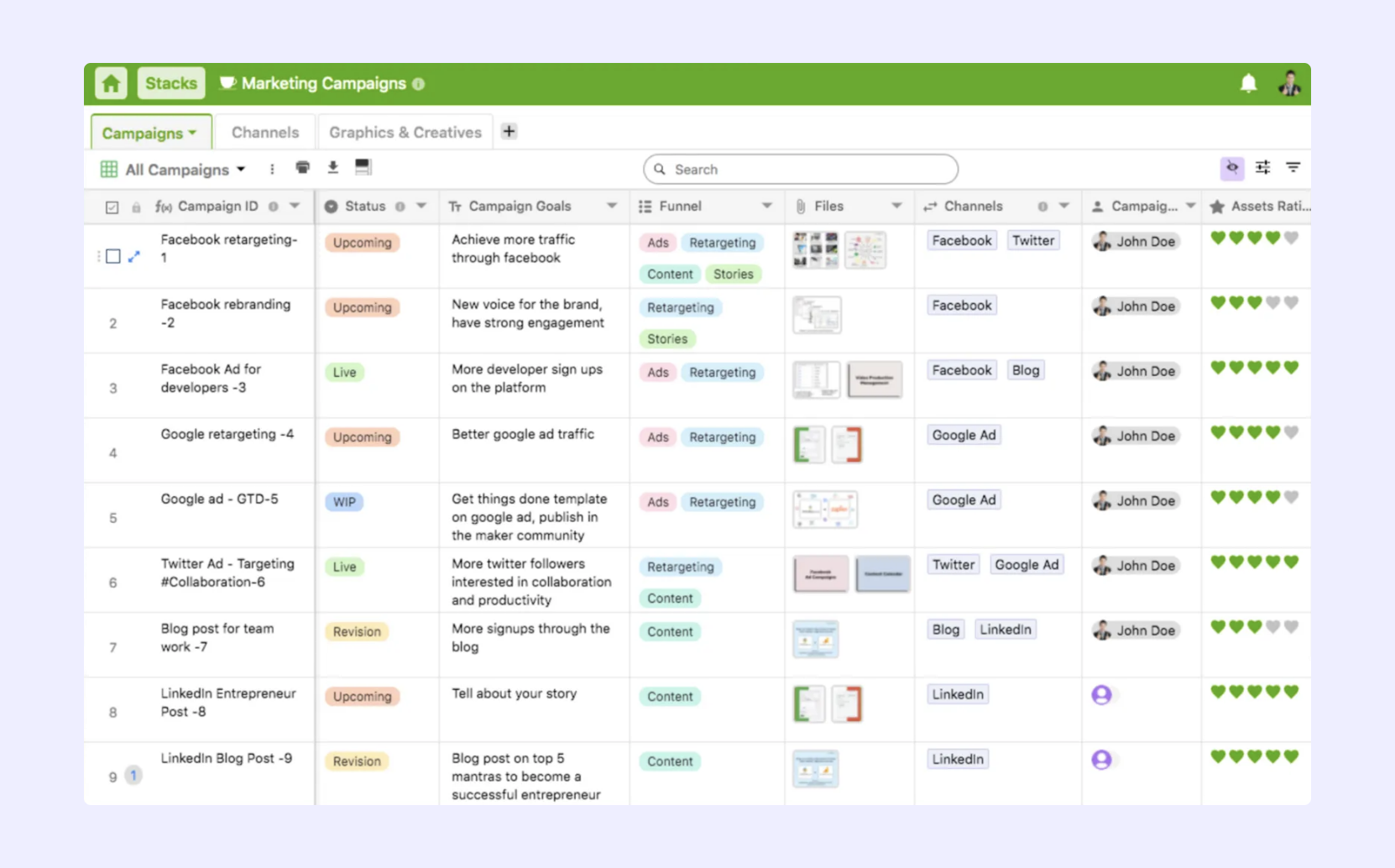Click the unassigned user avatar in LinkedIn Entrepreneur row
Screen dimensions: 1395x868
click(x=1101, y=694)
